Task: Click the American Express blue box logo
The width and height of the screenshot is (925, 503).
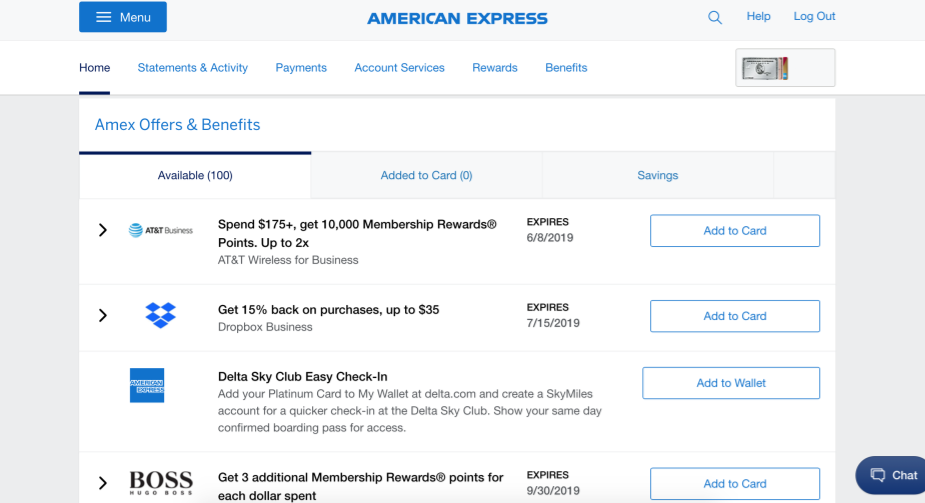Action: [x=147, y=385]
